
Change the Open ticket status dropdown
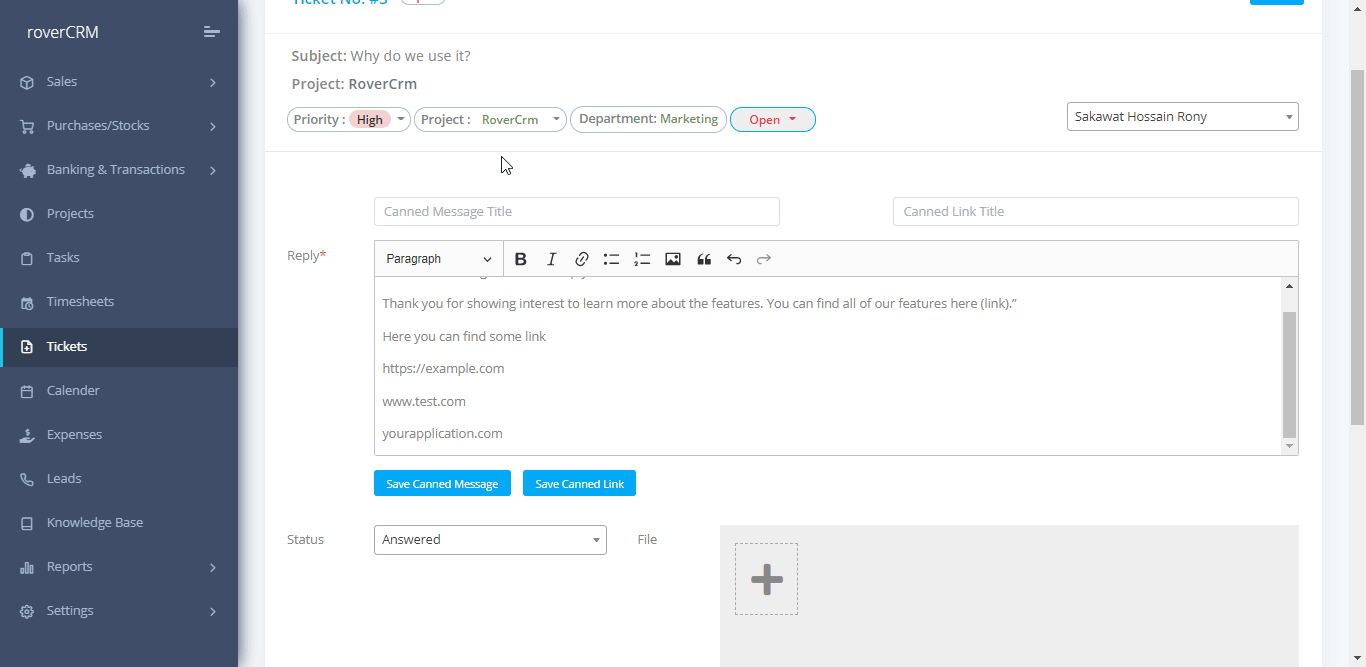(772, 120)
